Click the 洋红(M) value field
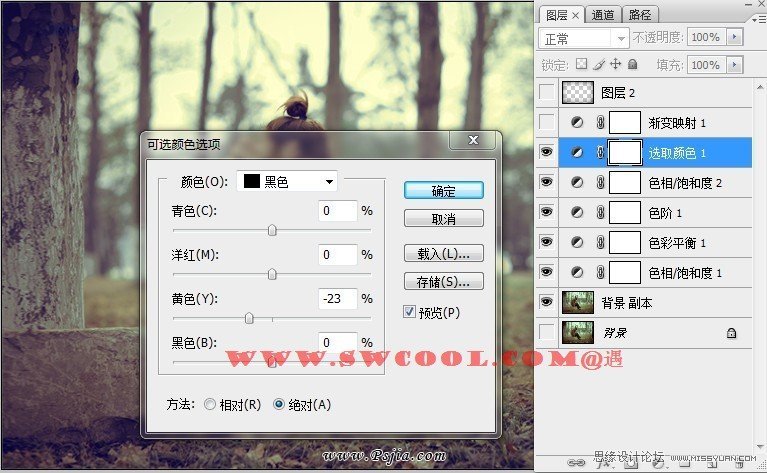767x473 pixels. [x=338, y=255]
